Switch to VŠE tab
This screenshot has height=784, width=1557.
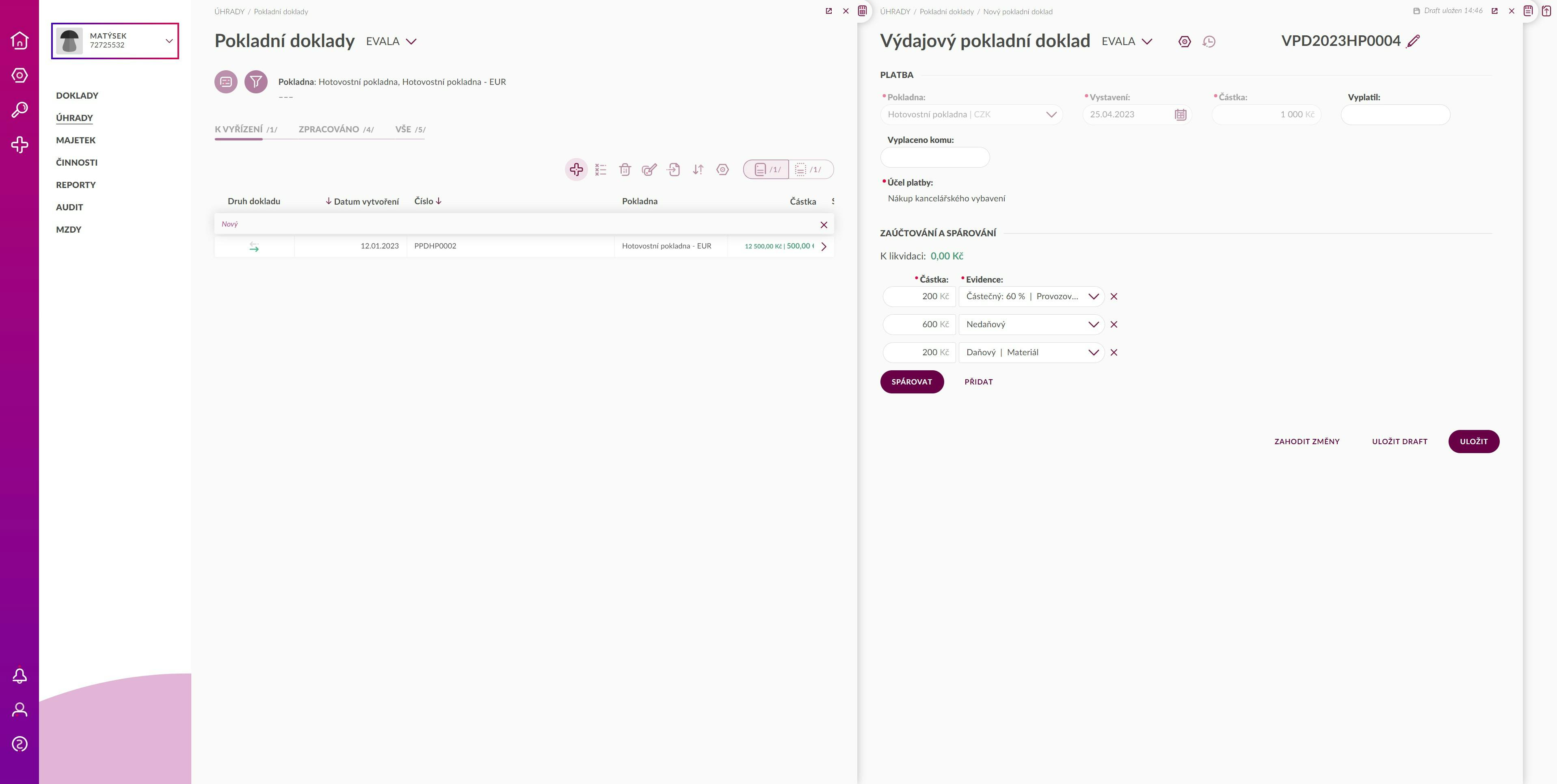click(410, 130)
